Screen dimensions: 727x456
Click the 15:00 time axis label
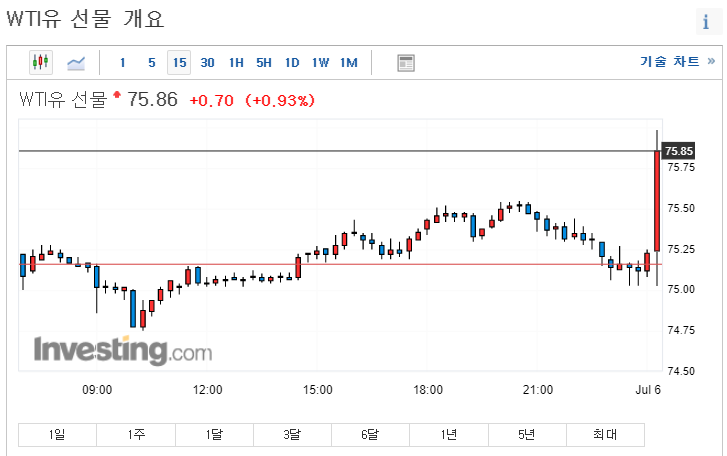coord(318,390)
